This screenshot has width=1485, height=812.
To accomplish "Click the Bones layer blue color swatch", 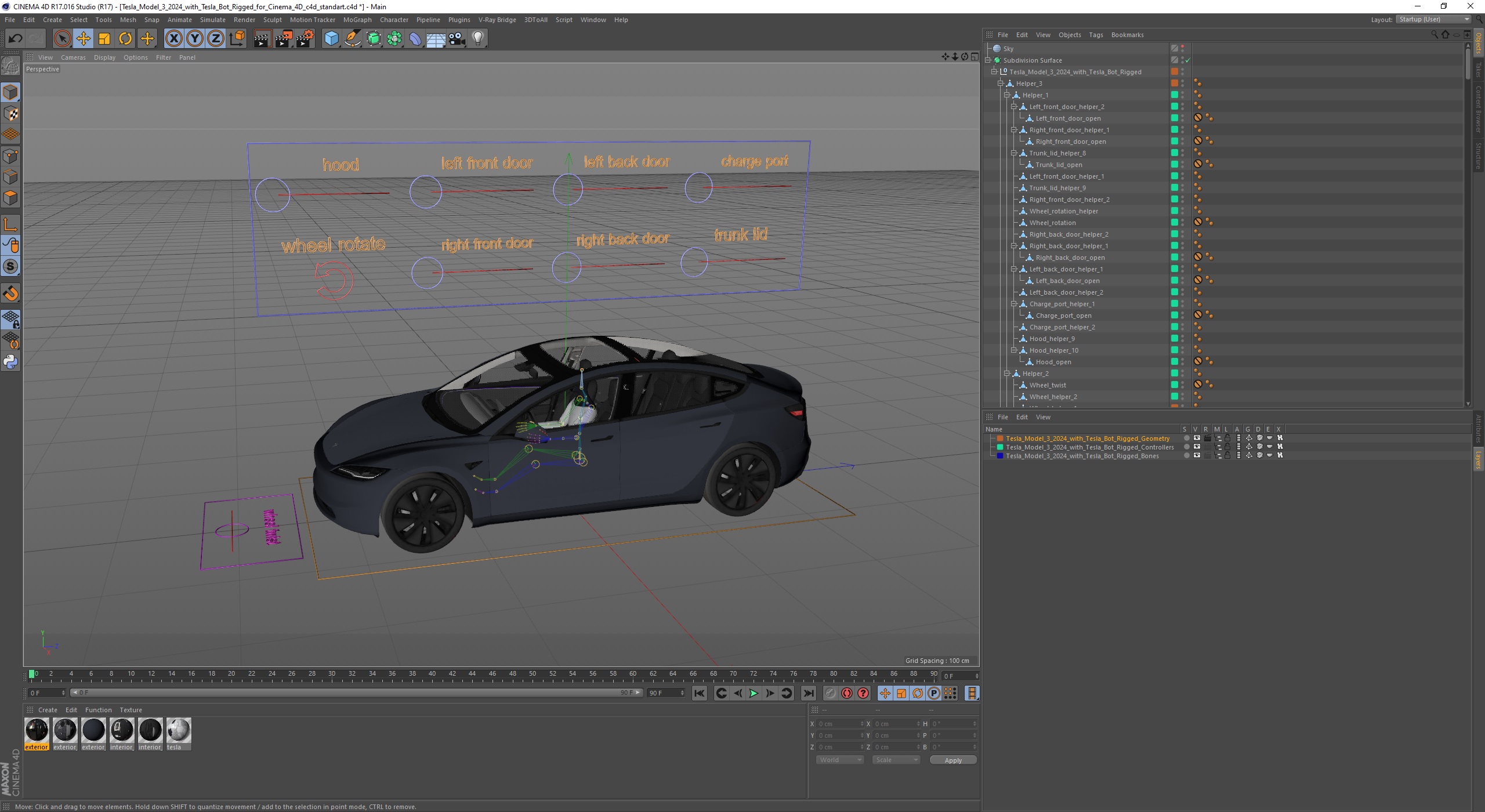I will click(x=1000, y=456).
